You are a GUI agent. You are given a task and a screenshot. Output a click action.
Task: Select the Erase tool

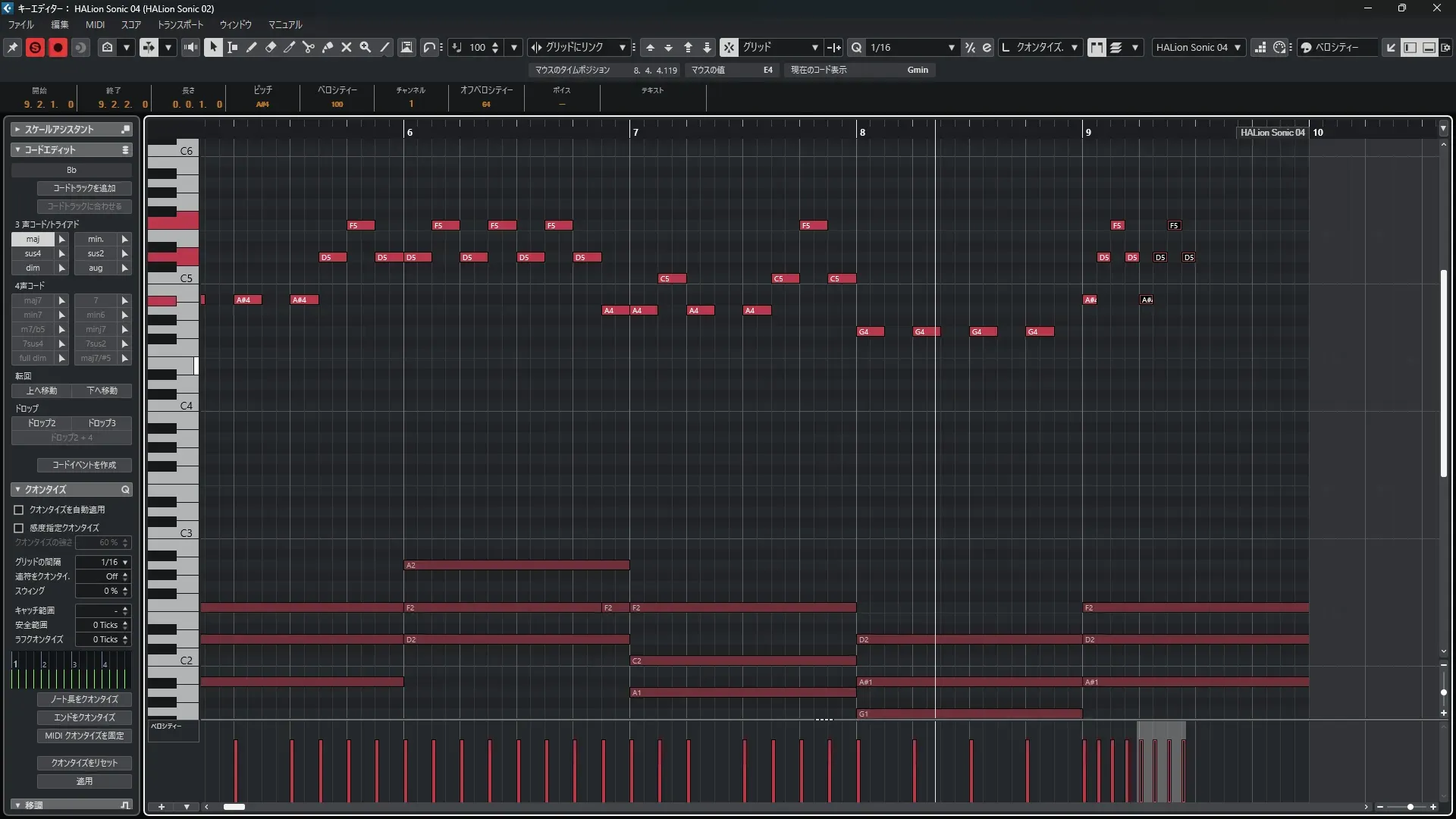[270, 47]
